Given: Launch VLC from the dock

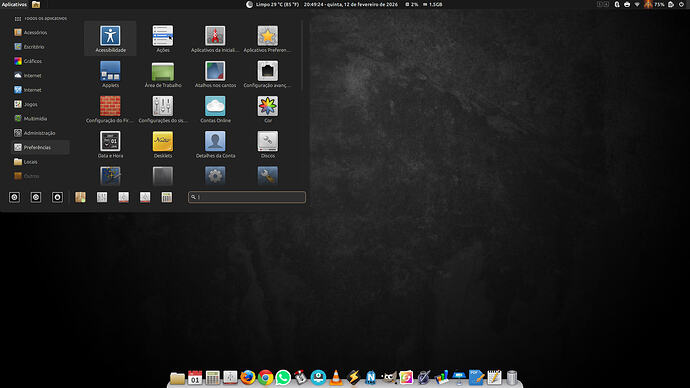Looking at the screenshot, I should 336,377.
